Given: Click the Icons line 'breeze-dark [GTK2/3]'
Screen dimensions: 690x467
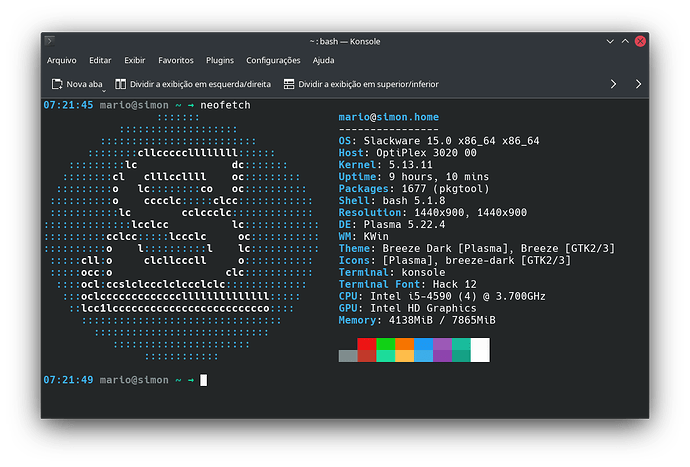Looking at the screenshot, I should 508,260.
